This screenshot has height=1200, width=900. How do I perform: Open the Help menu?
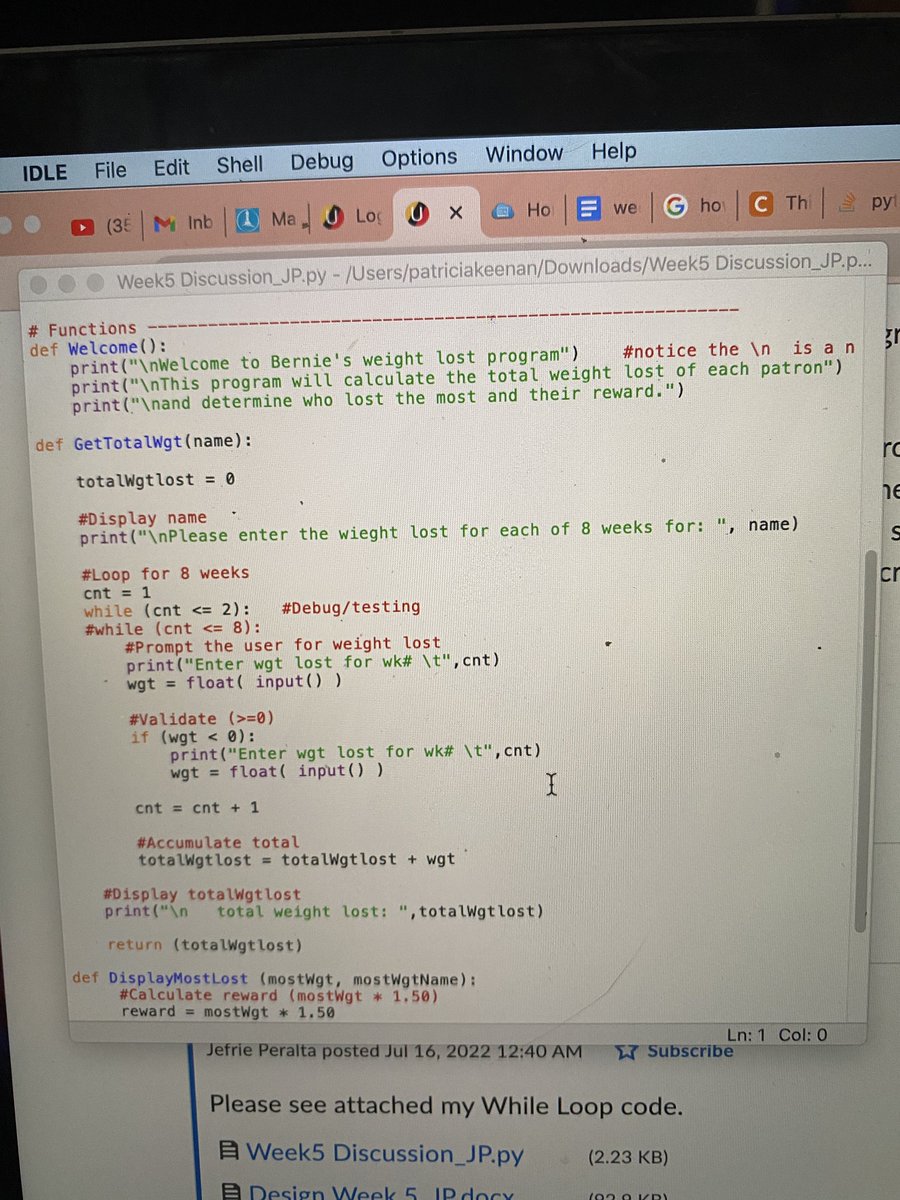[613, 151]
